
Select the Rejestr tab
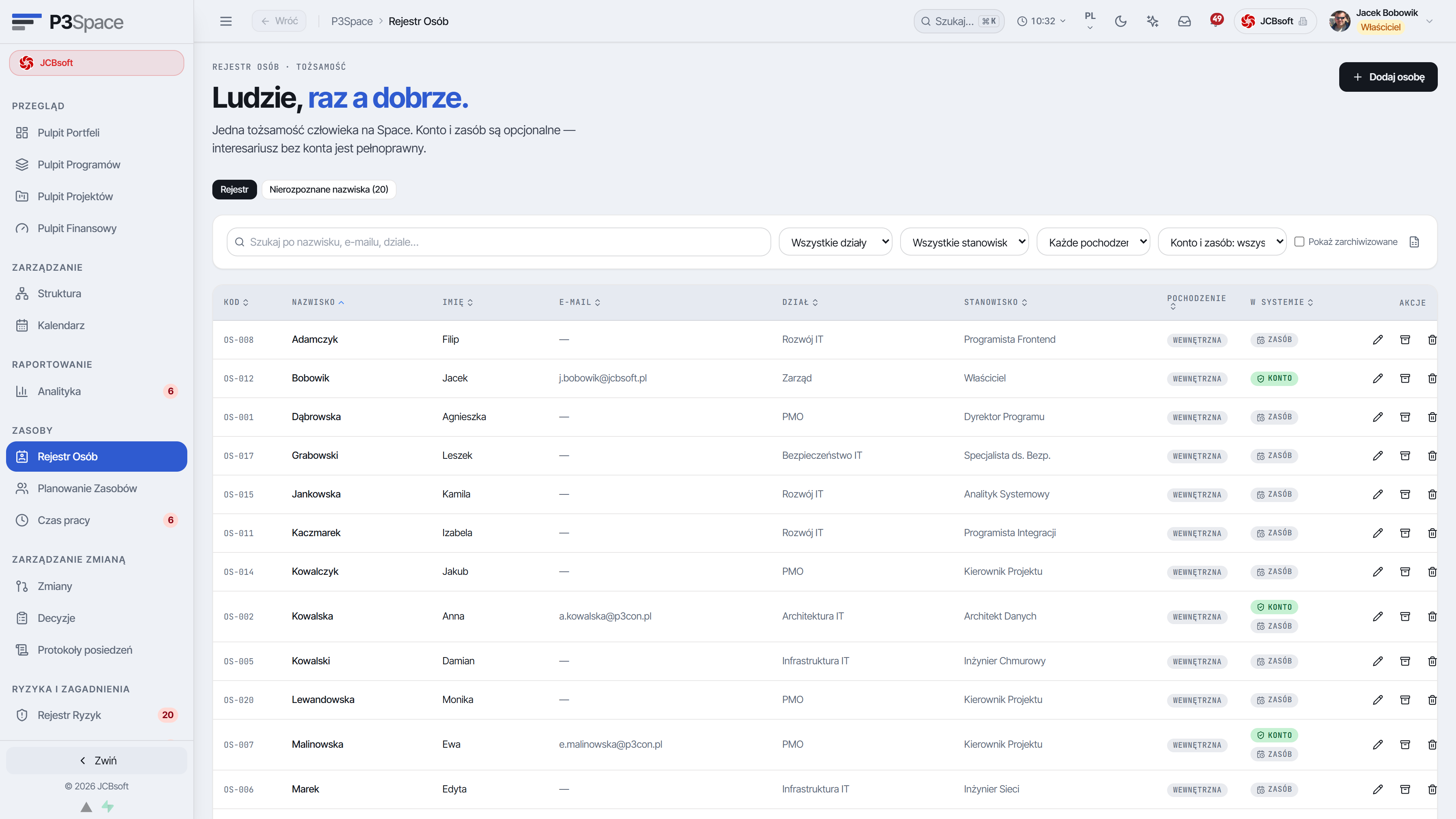click(x=234, y=189)
